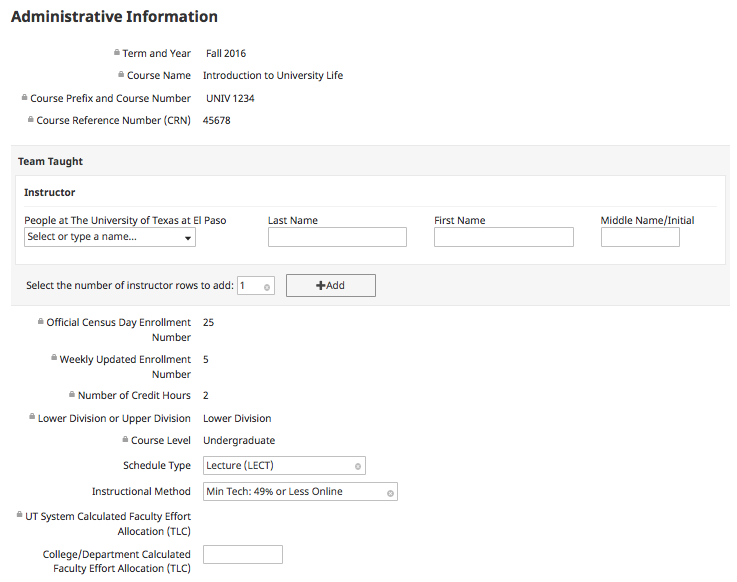Screen dimensions: 737x582
Task: Click the College/Department Calculated TLC field
Action: (x=243, y=554)
